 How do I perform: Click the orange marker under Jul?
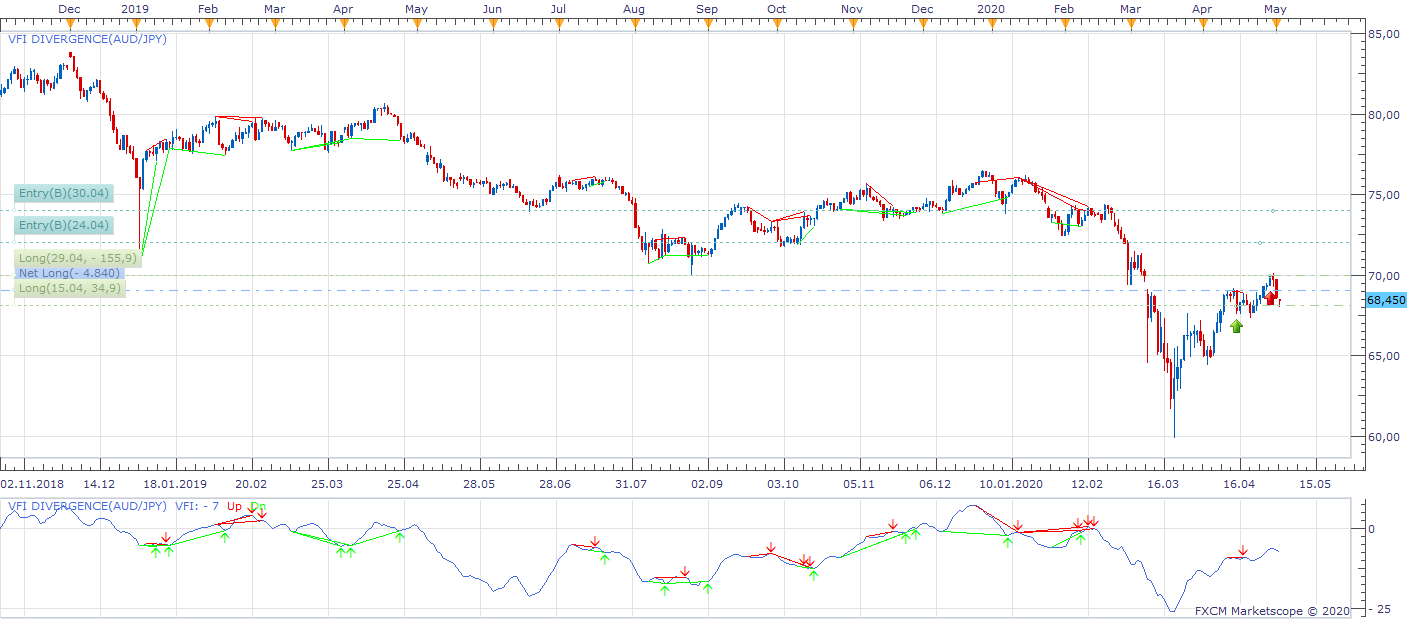point(559,25)
